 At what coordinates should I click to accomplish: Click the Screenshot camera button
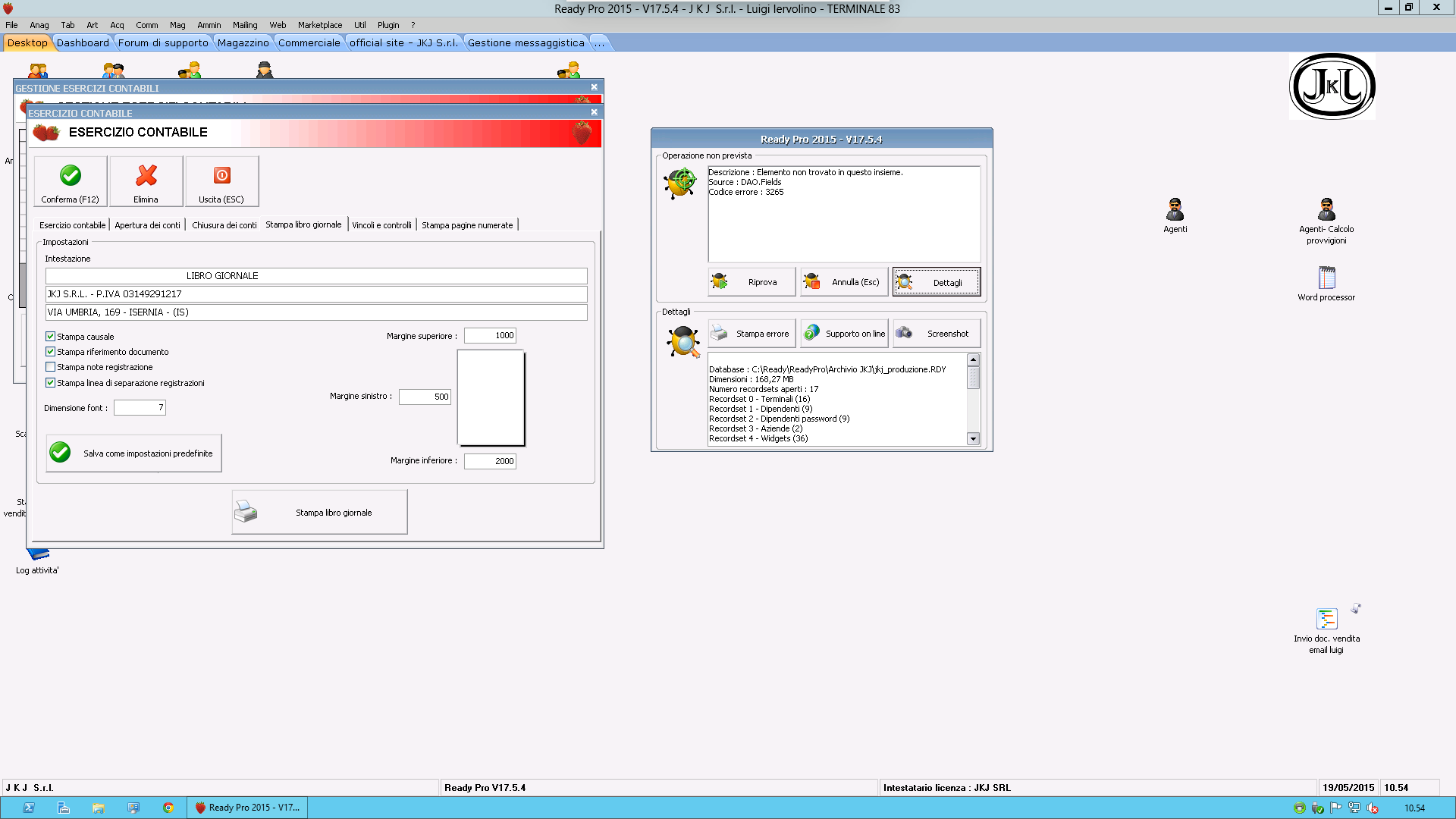[x=937, y=334]
